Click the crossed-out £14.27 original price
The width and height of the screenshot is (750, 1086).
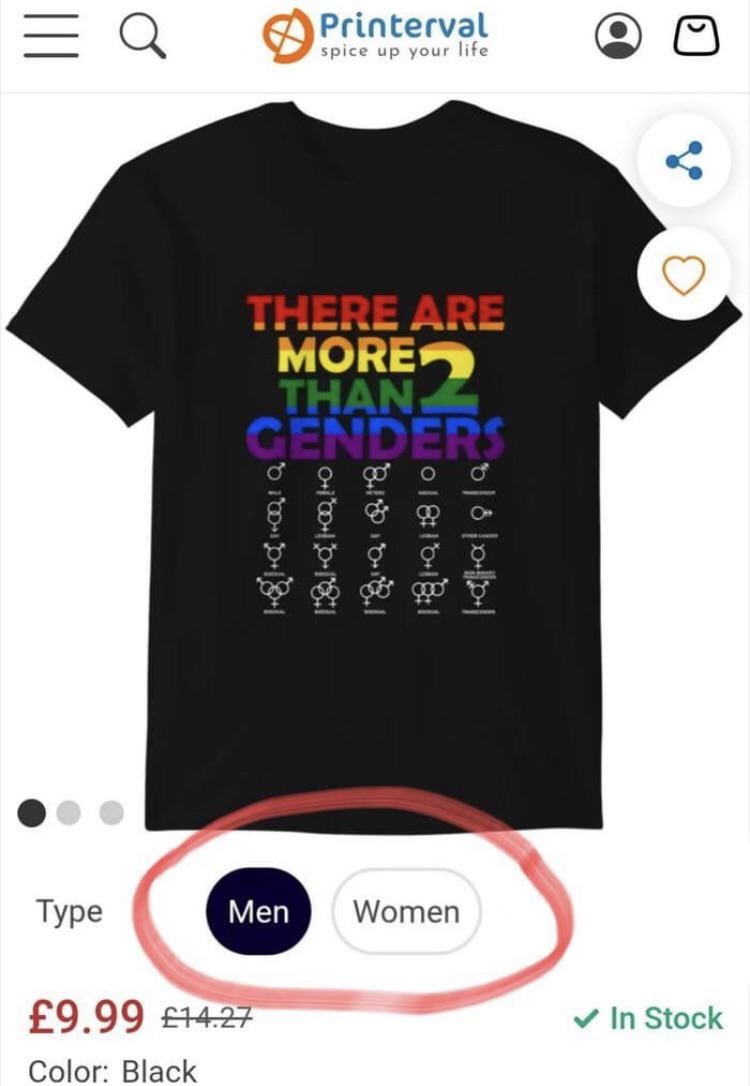(207, 1017)
